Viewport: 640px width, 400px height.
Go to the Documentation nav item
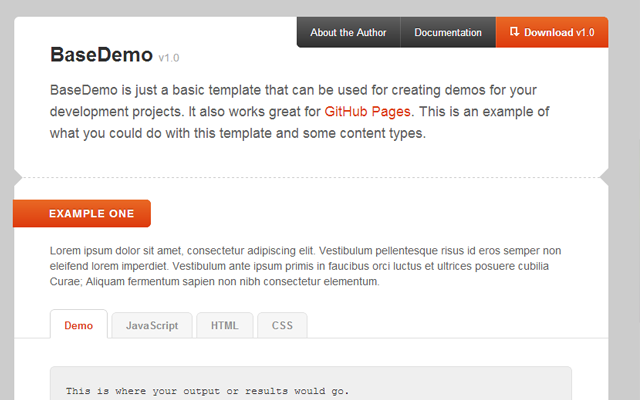click(448, 32)
